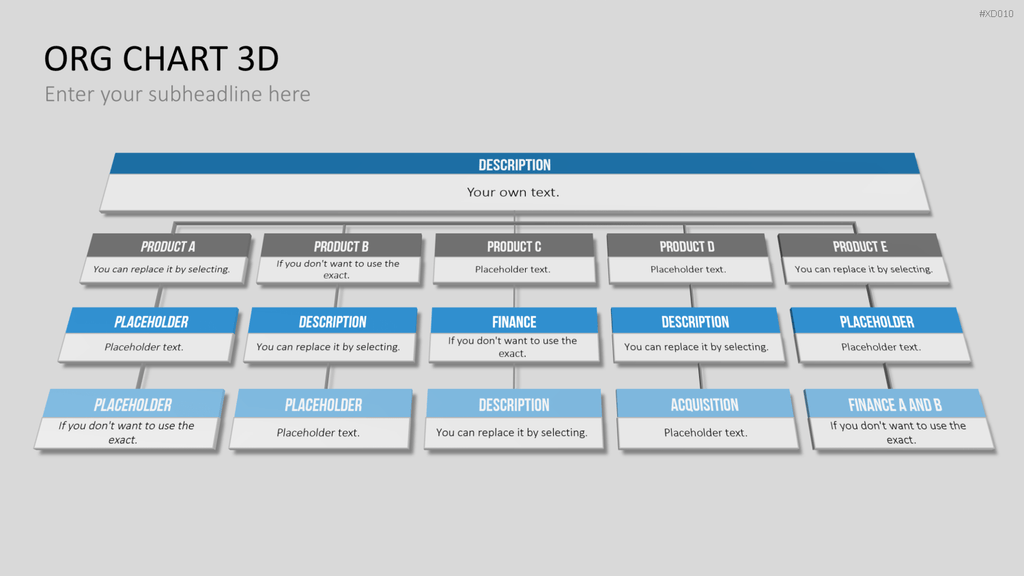Select the PRODUCT A box
This screenshot has height=576, width=1024.
[166, 258]
